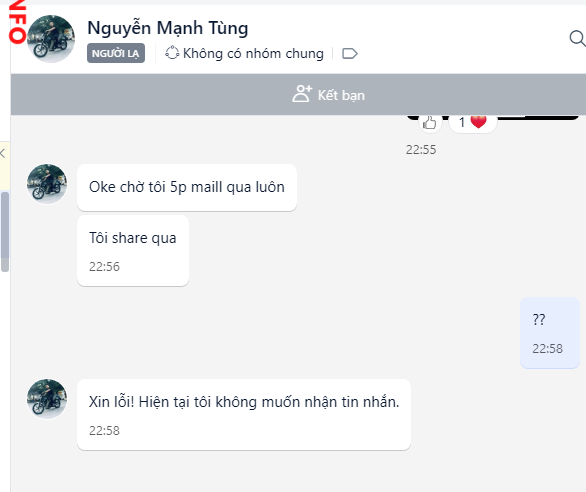
Task: Open the search messages magnifier icon
Action: click(x=577, y=39)
